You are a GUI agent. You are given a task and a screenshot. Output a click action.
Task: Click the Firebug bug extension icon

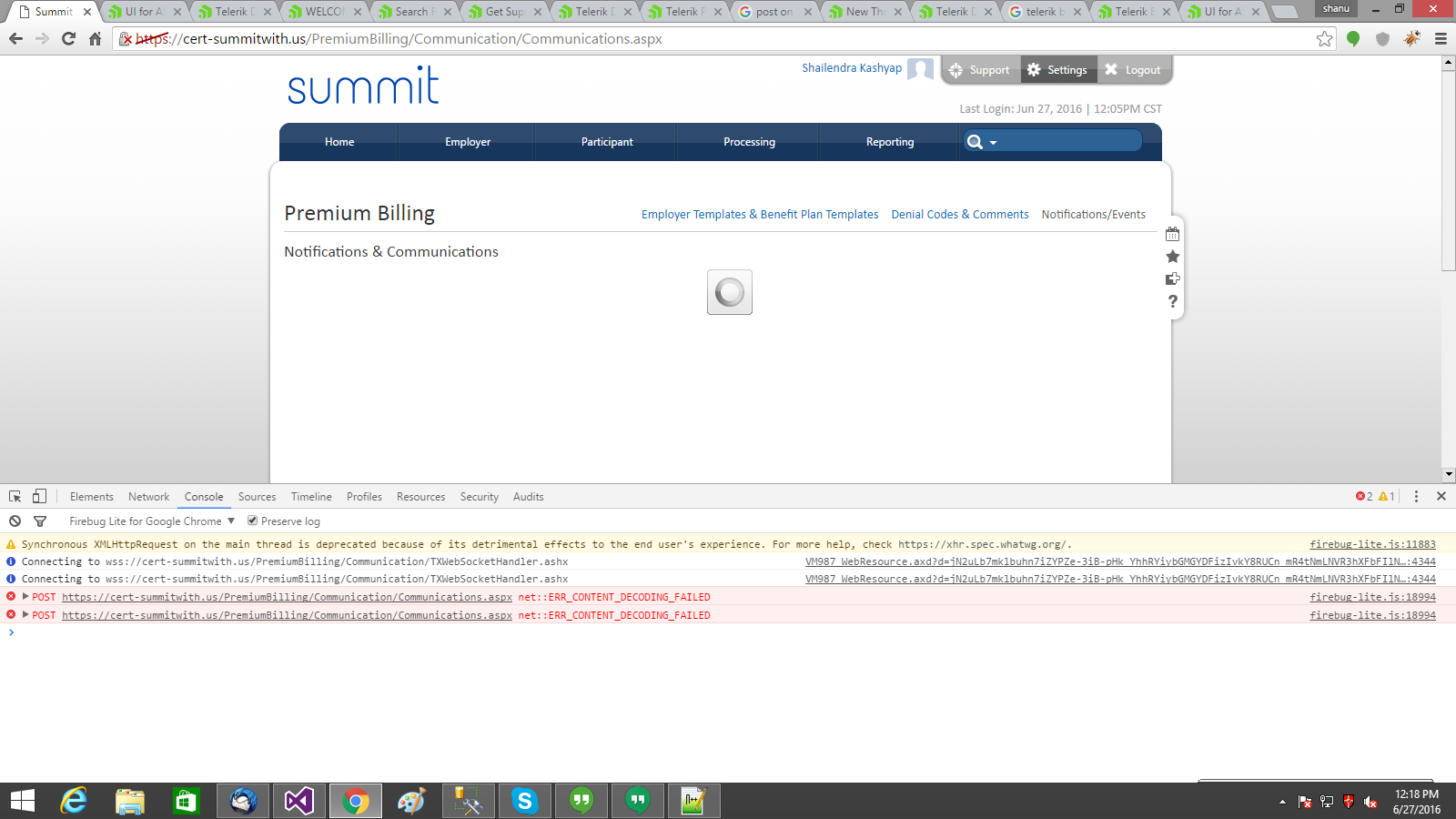(1411, 39)
